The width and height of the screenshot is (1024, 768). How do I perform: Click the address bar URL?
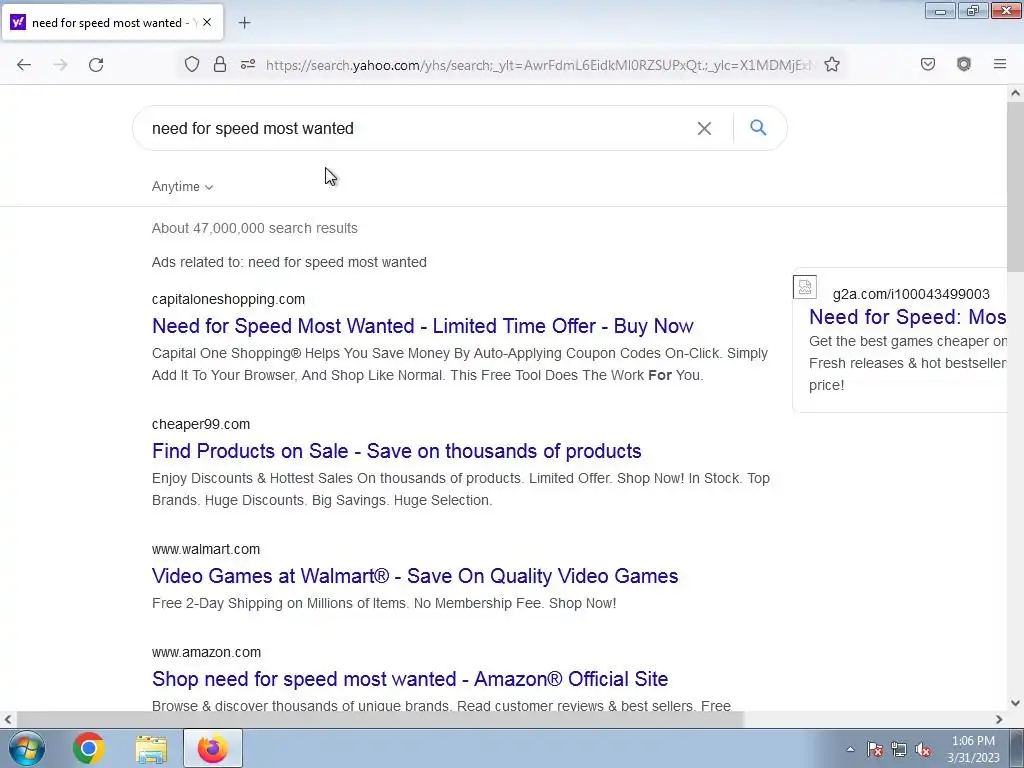click(x=539, y=65)
